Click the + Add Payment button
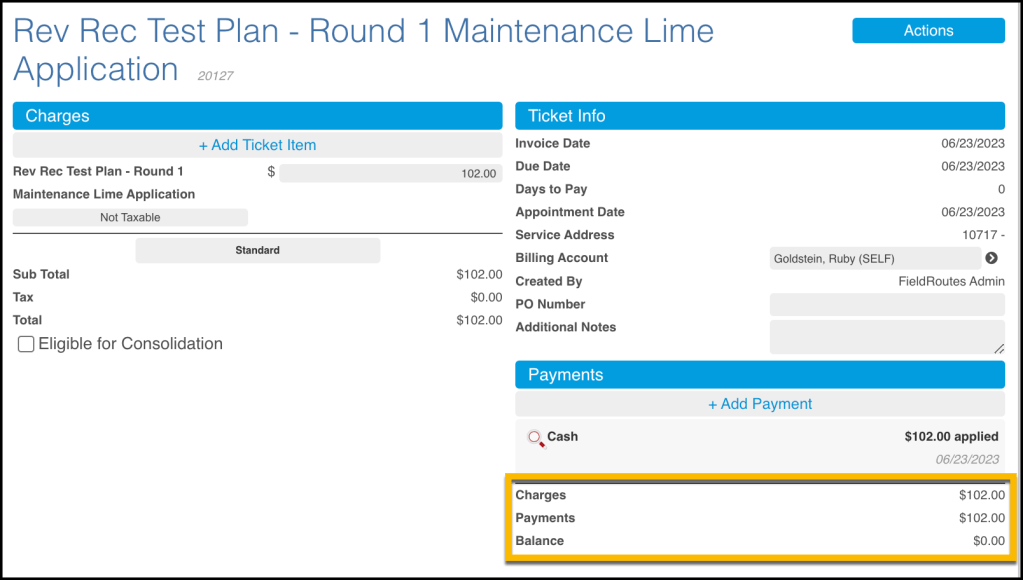Screen dimensions: 1023x580 pyautogui.click(x=759, y=404)
